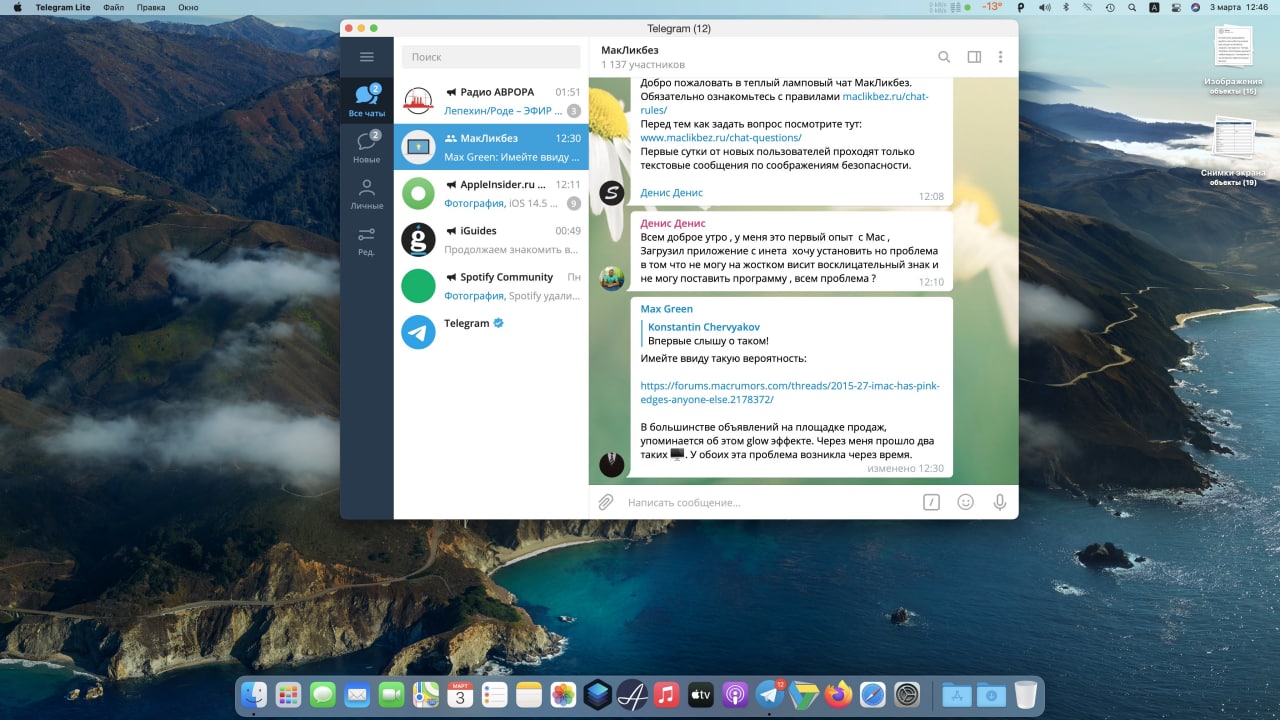
Task: Open Firefox from the Dock
Action: (838, 695)
